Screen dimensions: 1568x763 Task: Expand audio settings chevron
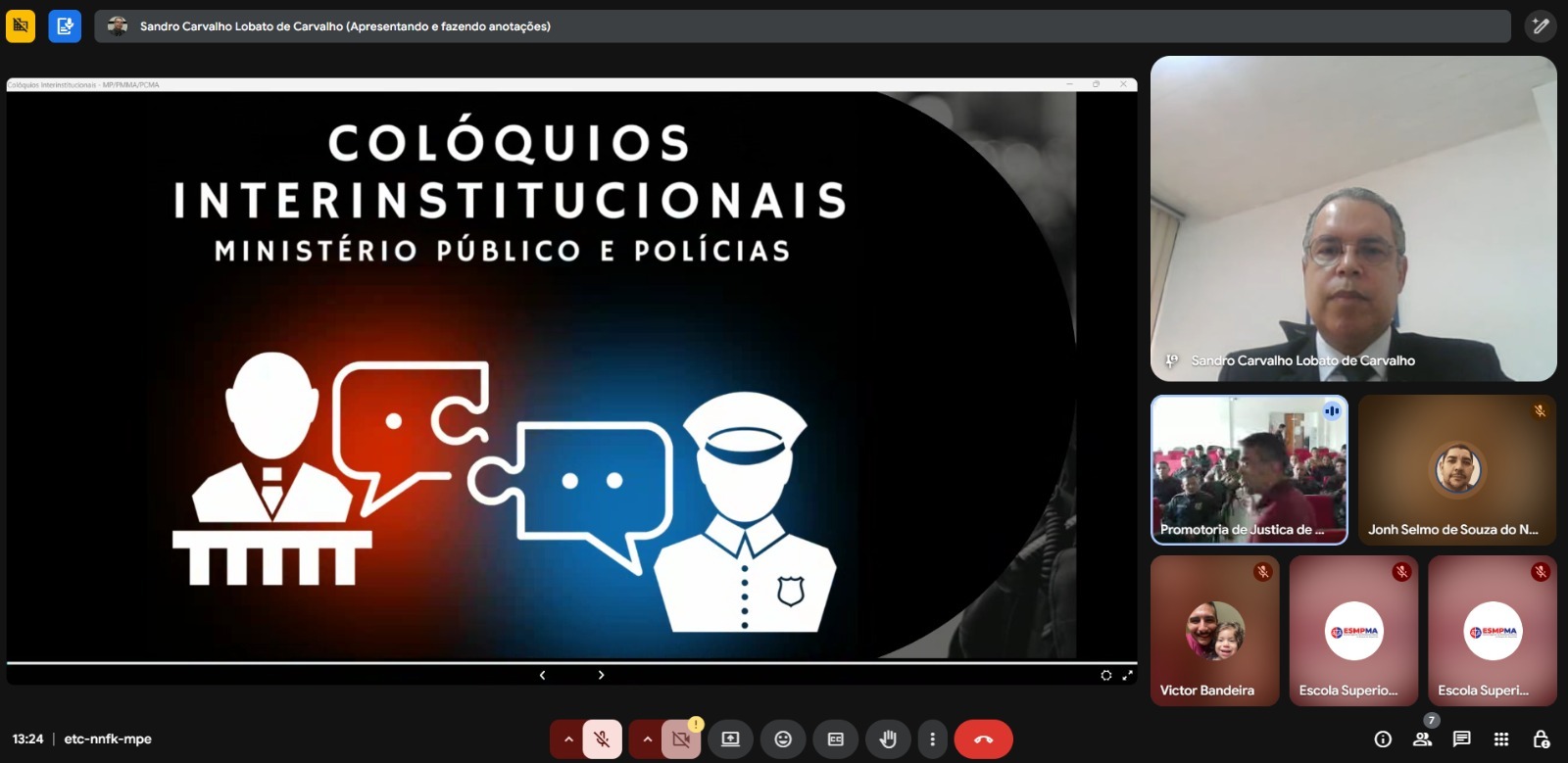567,739
